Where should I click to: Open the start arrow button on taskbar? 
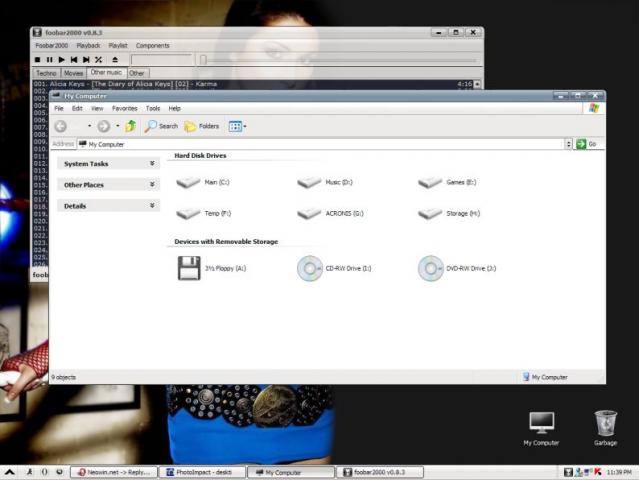(9, 472)
